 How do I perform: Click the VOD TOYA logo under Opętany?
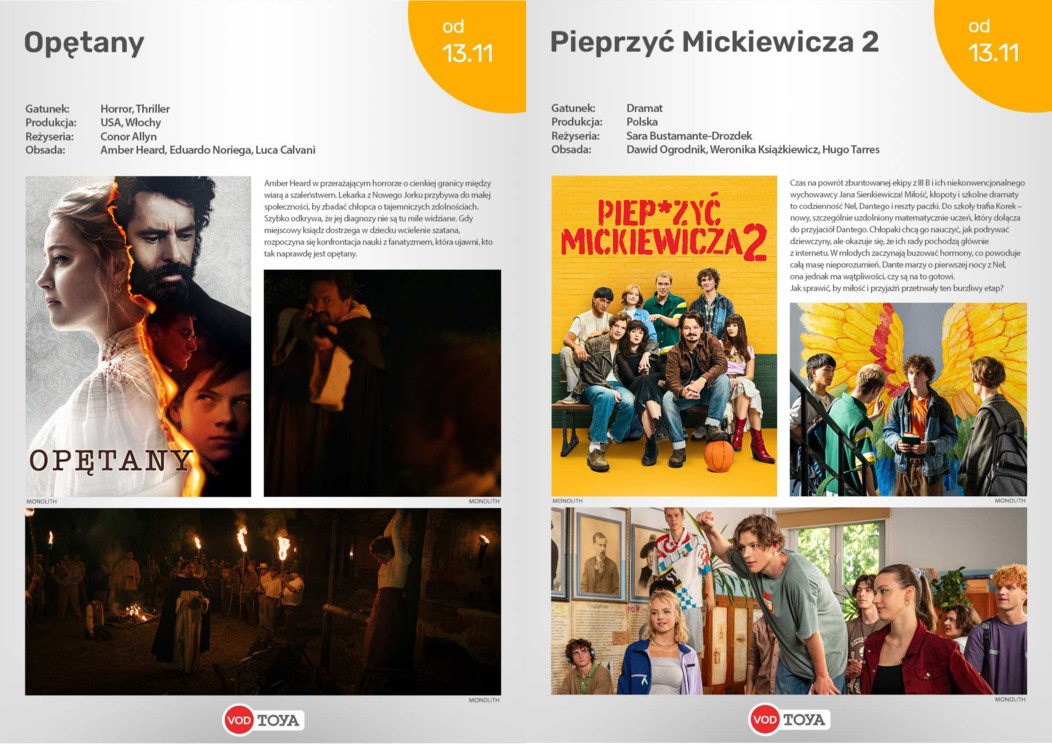point(262,719)
